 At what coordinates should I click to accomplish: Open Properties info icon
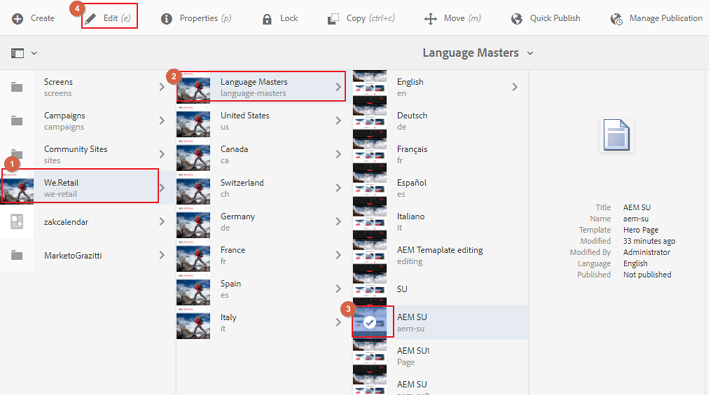point(166,19)
